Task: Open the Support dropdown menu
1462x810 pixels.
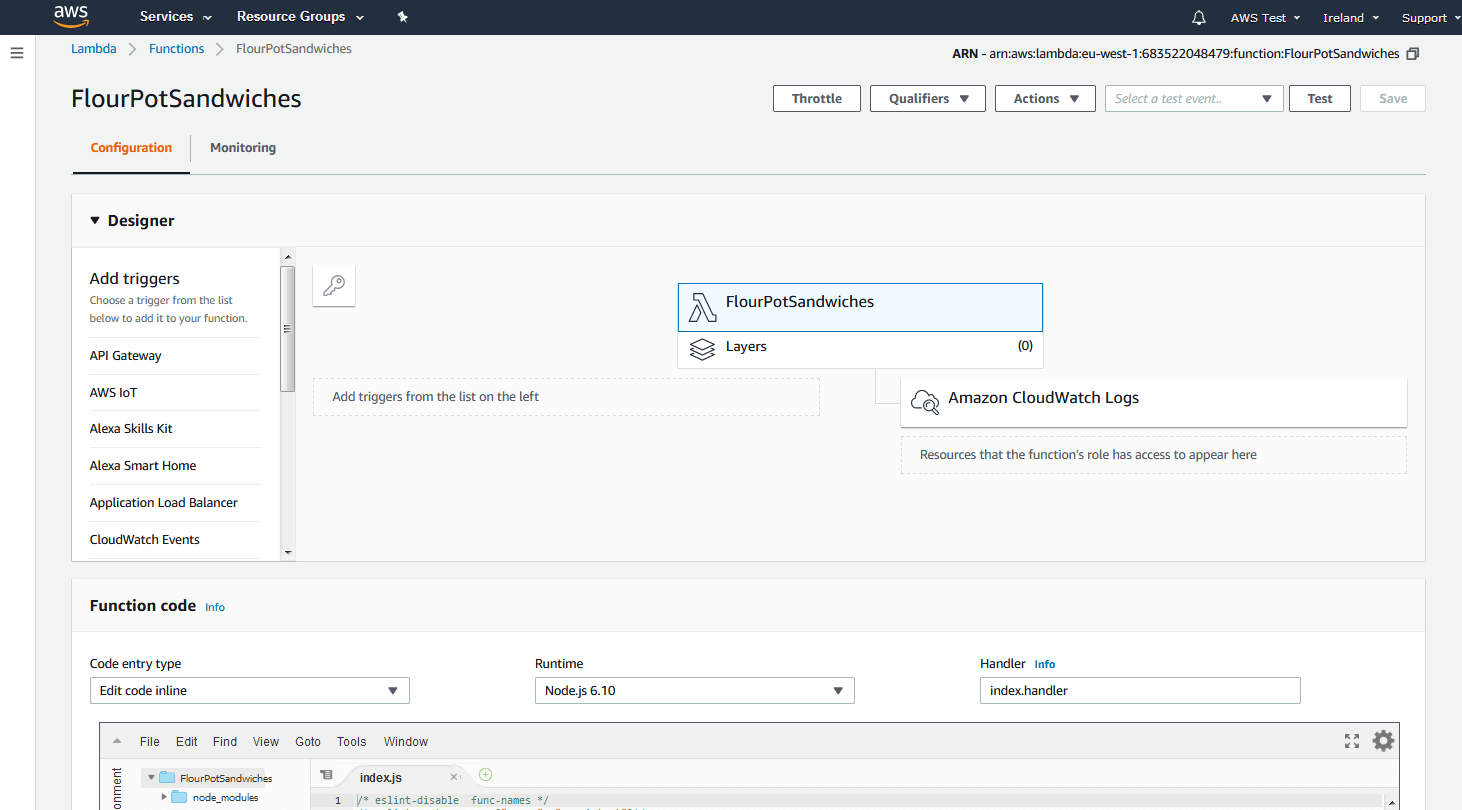Action: 1430,18
